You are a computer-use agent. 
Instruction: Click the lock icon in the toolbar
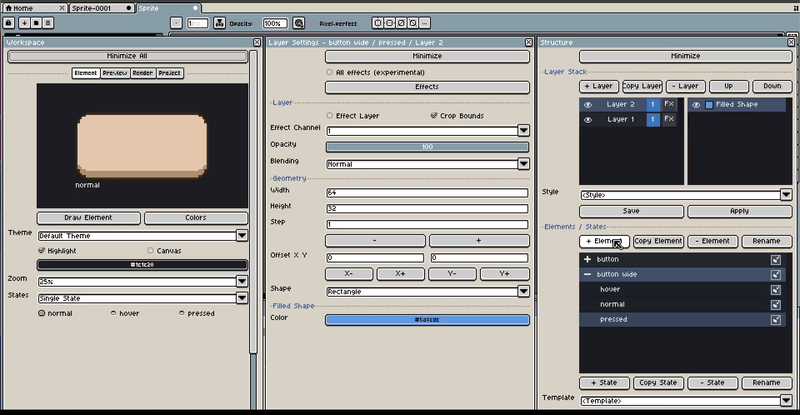[x=9, y=23]
